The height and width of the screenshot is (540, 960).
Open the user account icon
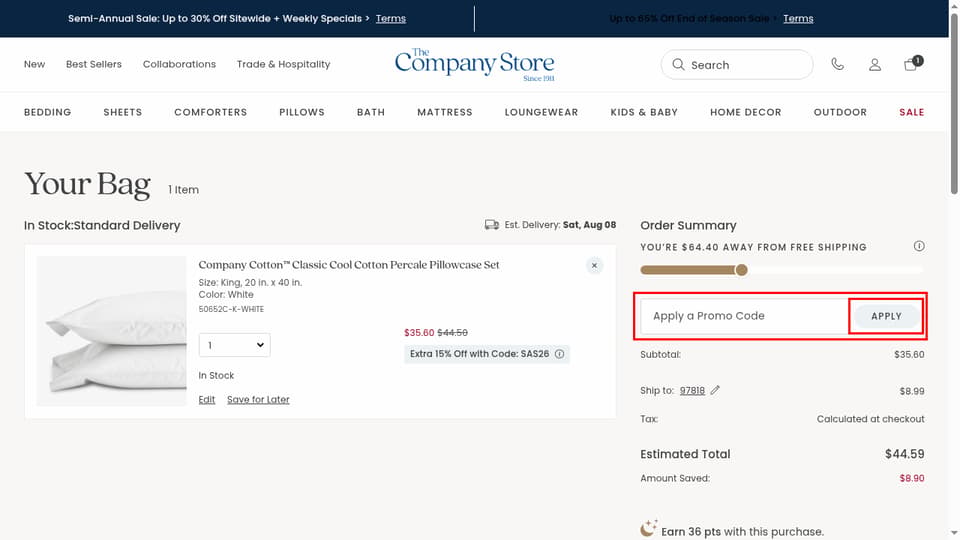[x=875, y=64]
